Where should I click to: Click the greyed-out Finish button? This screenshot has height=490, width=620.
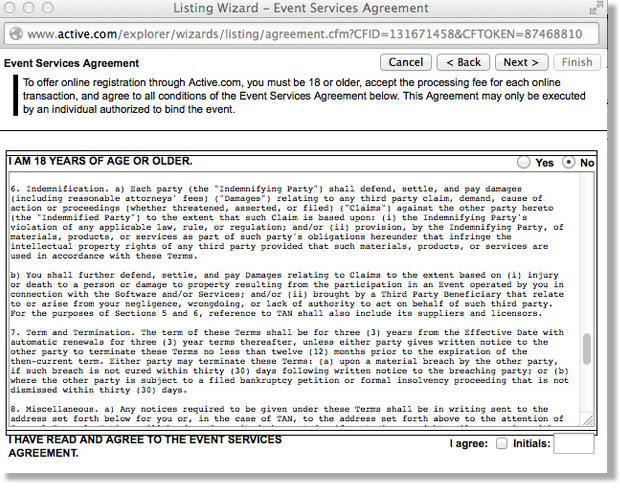coord(577,62)
